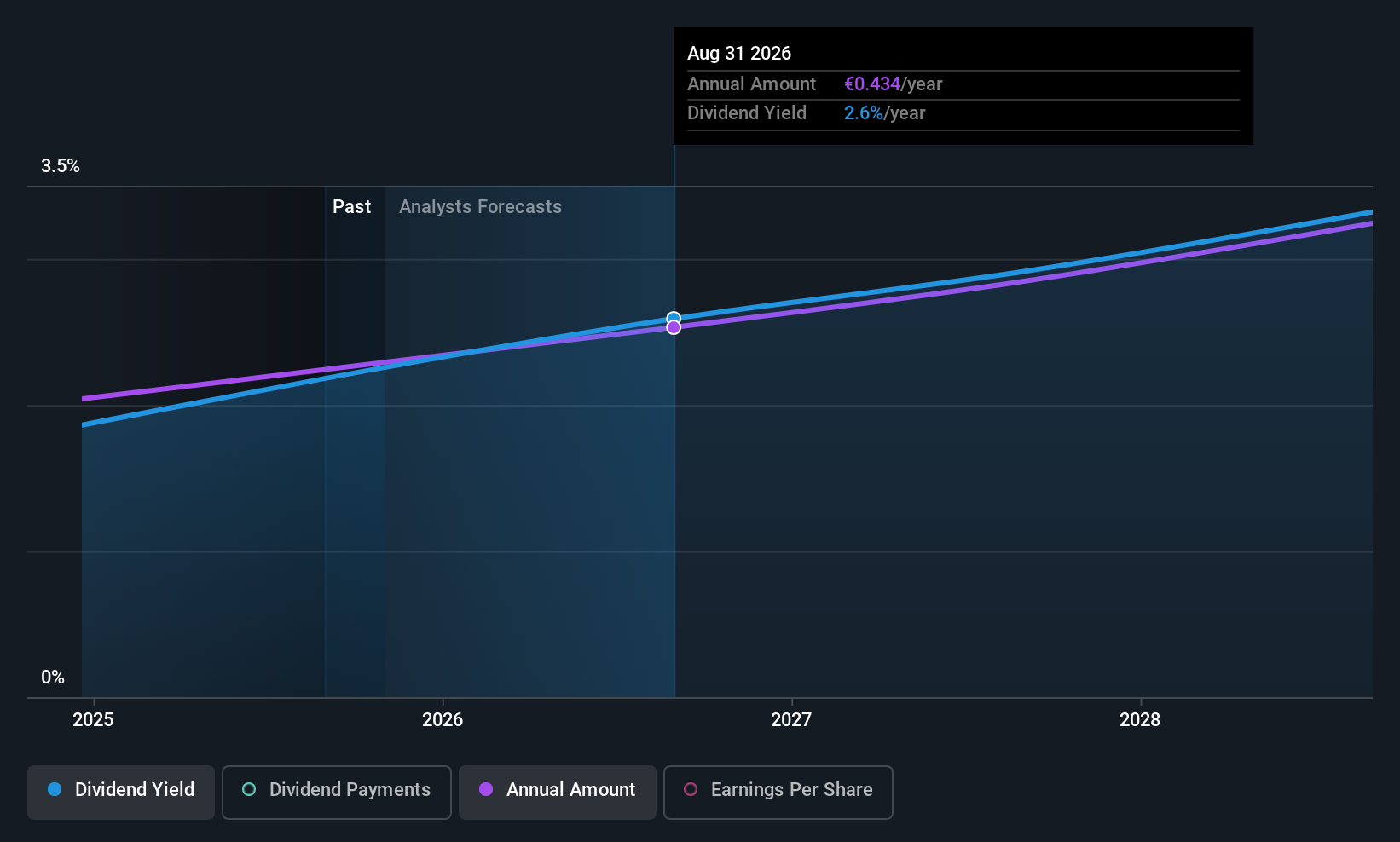This screenshot has width=1400, height=842.
Task: Enable the Dividend Payments legend series
Action: pyautogui.click(x=337, y=790)
